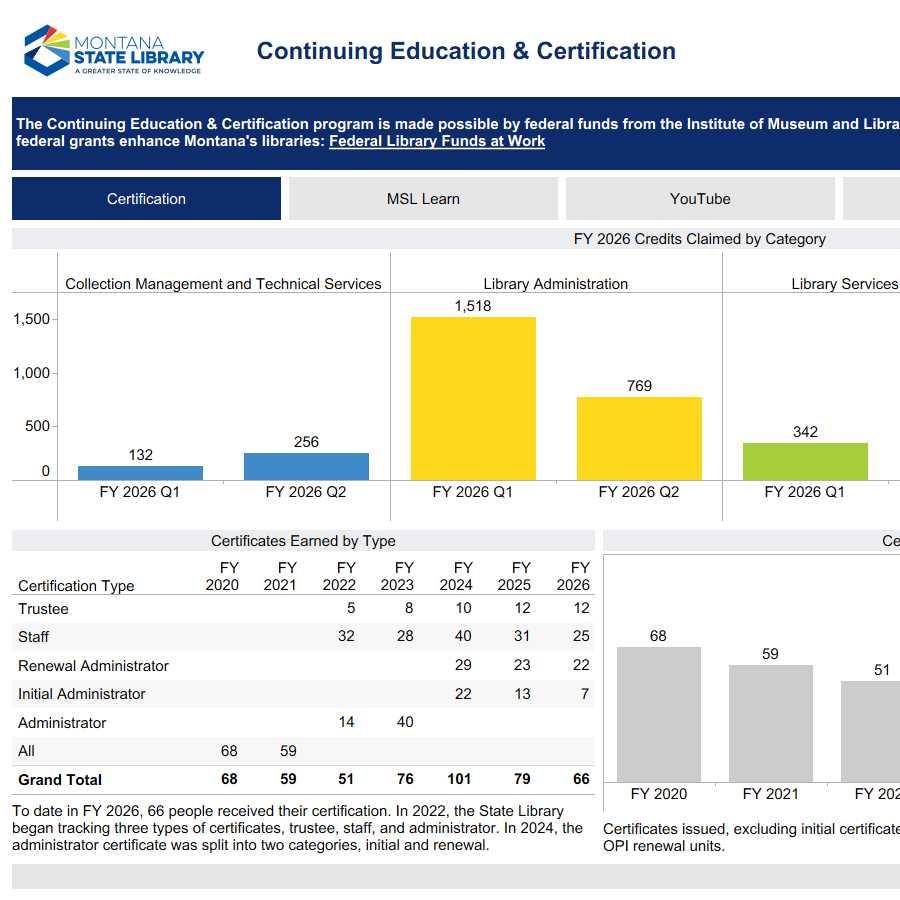Click the Initial Administrator value of 22
Image resolution: width=900 pixels, height=900 pixels.
pos(462,694)
